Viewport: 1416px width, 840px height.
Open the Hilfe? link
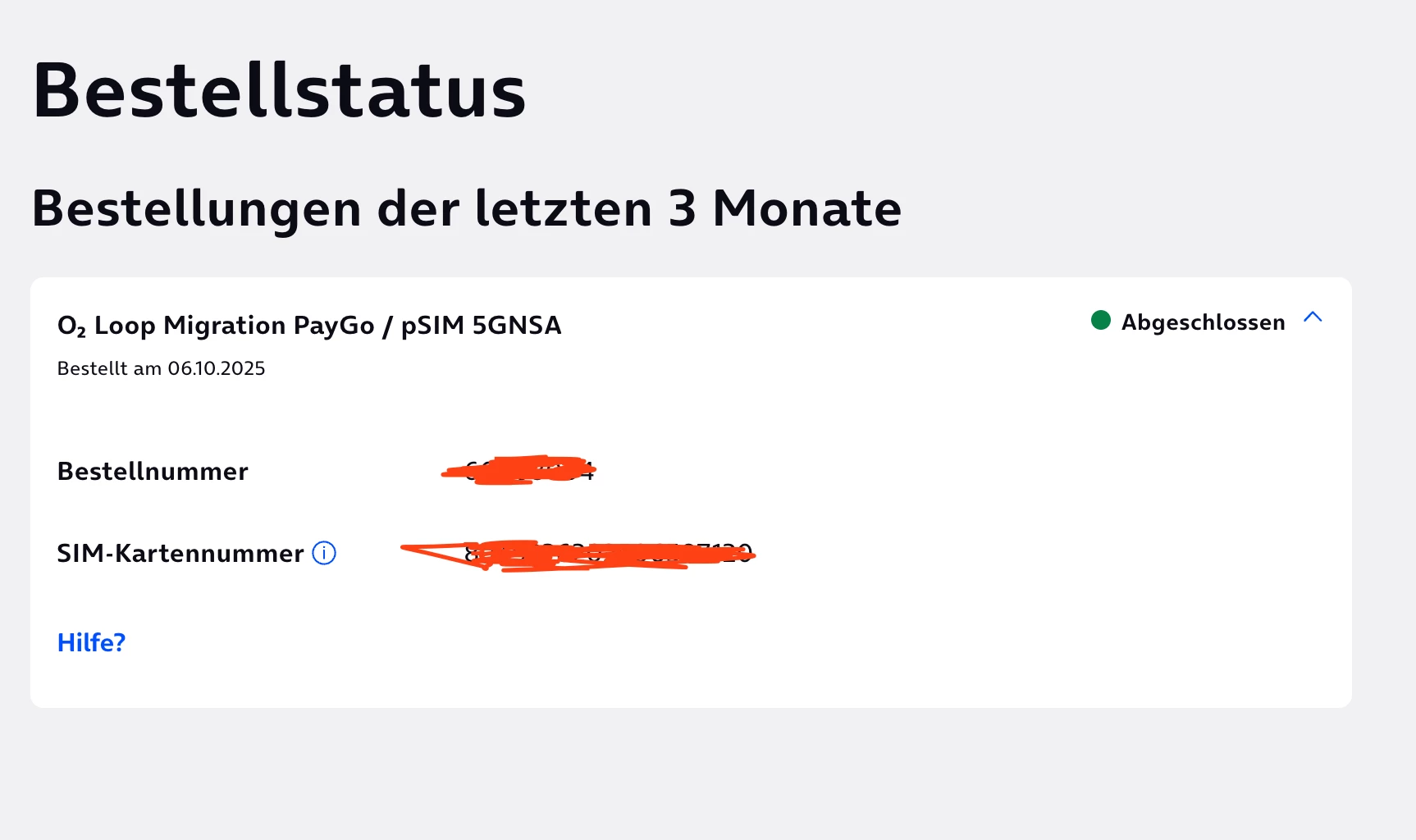(x=91, y=642)
